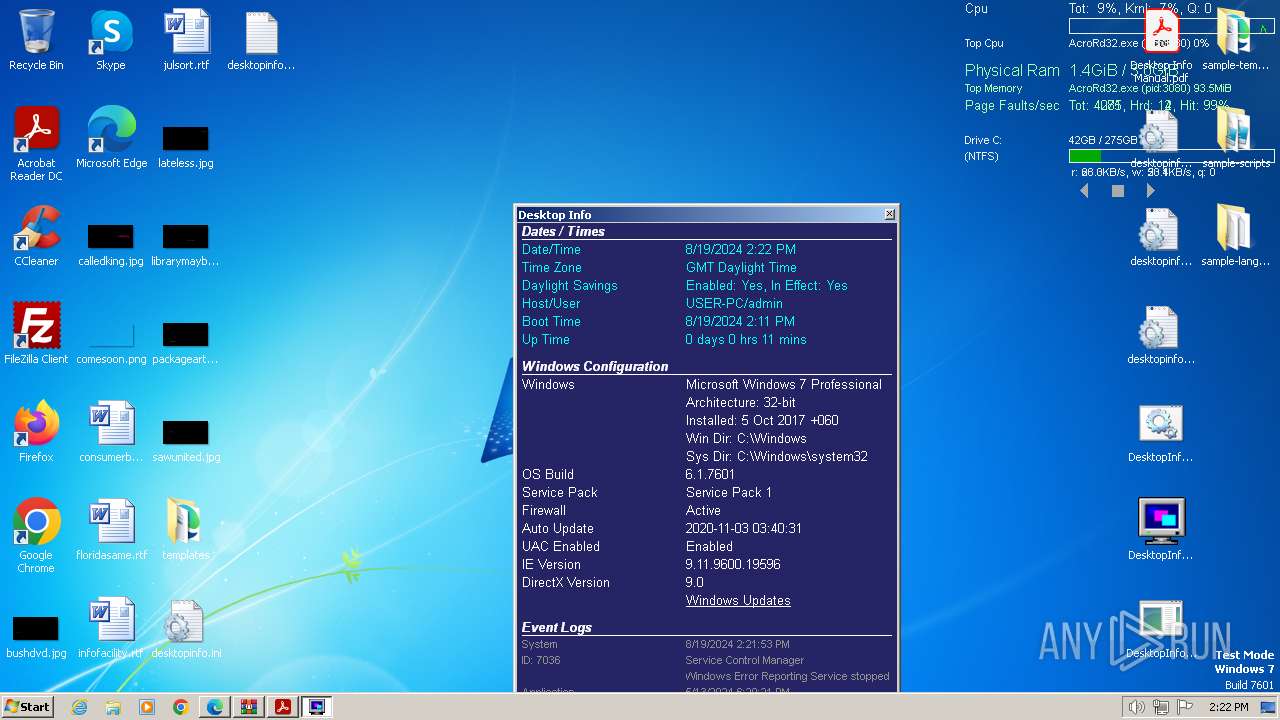Screen dimensions: 1280x720
Task: Select the sawunited.jpg file
Action: 186,440
